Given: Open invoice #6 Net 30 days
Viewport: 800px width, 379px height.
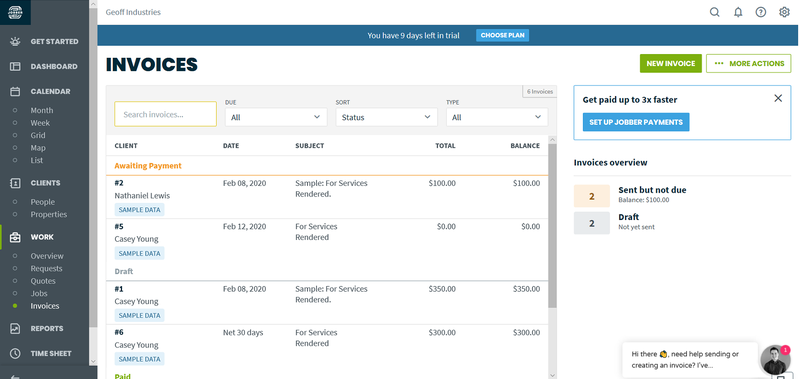Looking at the screenshot, I should (x=327, y=346).
